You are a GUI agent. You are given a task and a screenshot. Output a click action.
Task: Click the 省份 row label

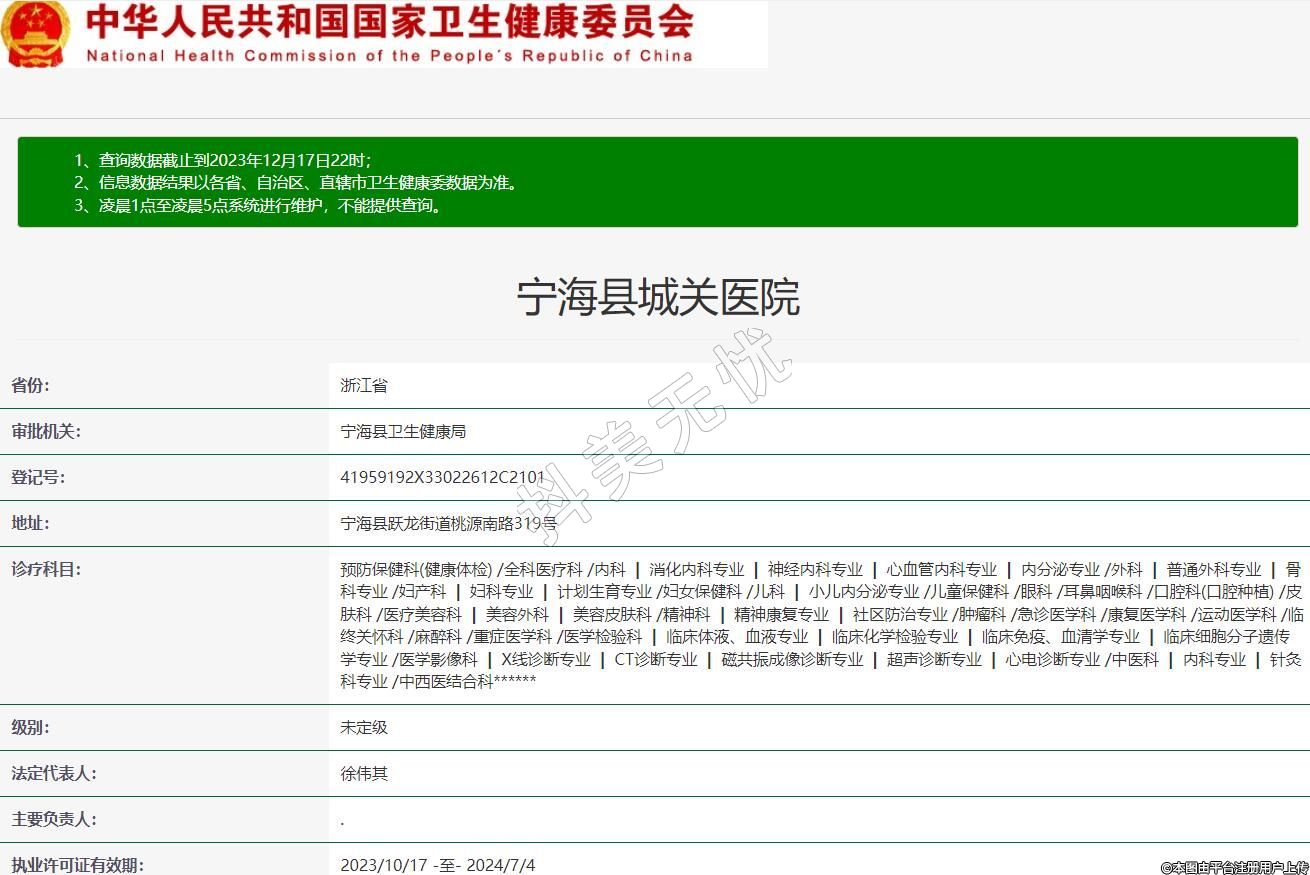pyautogui.click(x=30, y=385)
